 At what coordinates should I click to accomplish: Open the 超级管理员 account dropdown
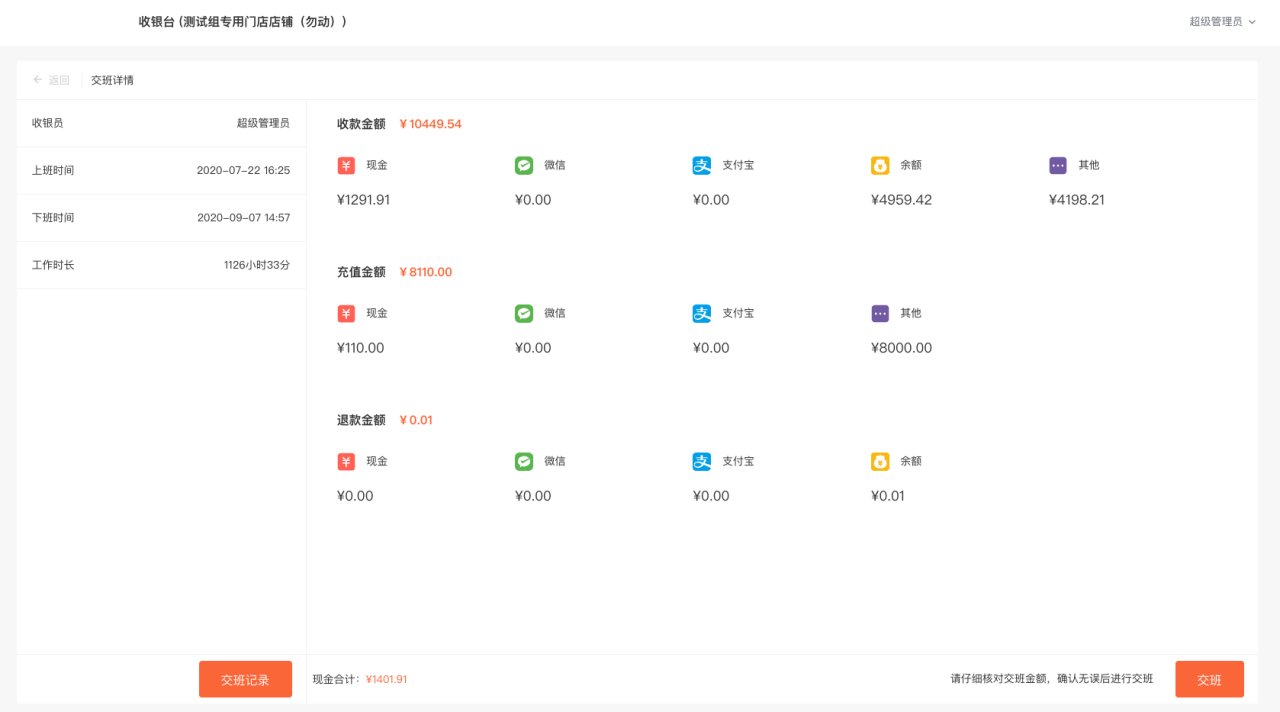(x=1221, y=22)
